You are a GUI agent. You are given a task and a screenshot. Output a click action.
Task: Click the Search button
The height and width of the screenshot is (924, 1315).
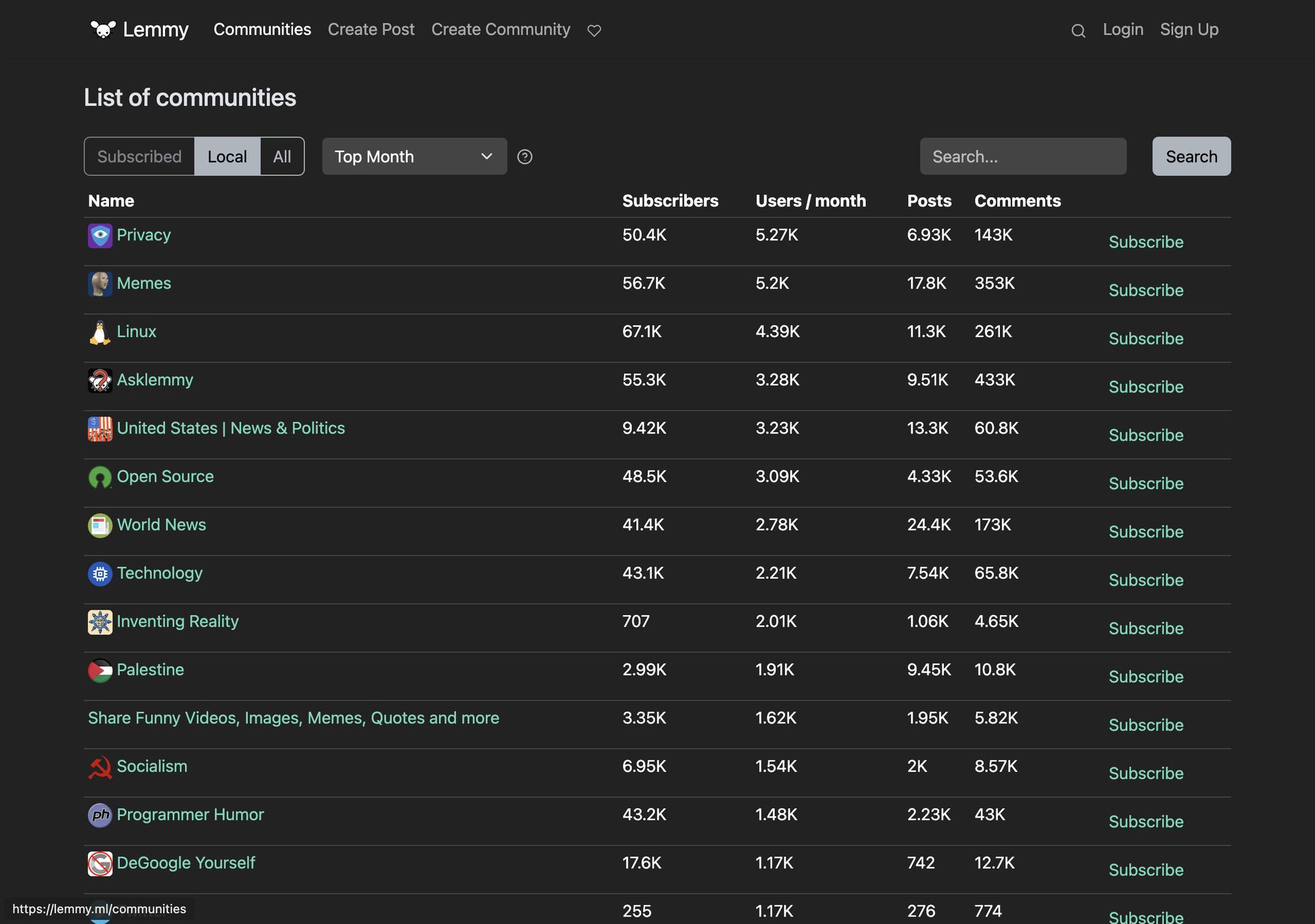point(1192,157)
